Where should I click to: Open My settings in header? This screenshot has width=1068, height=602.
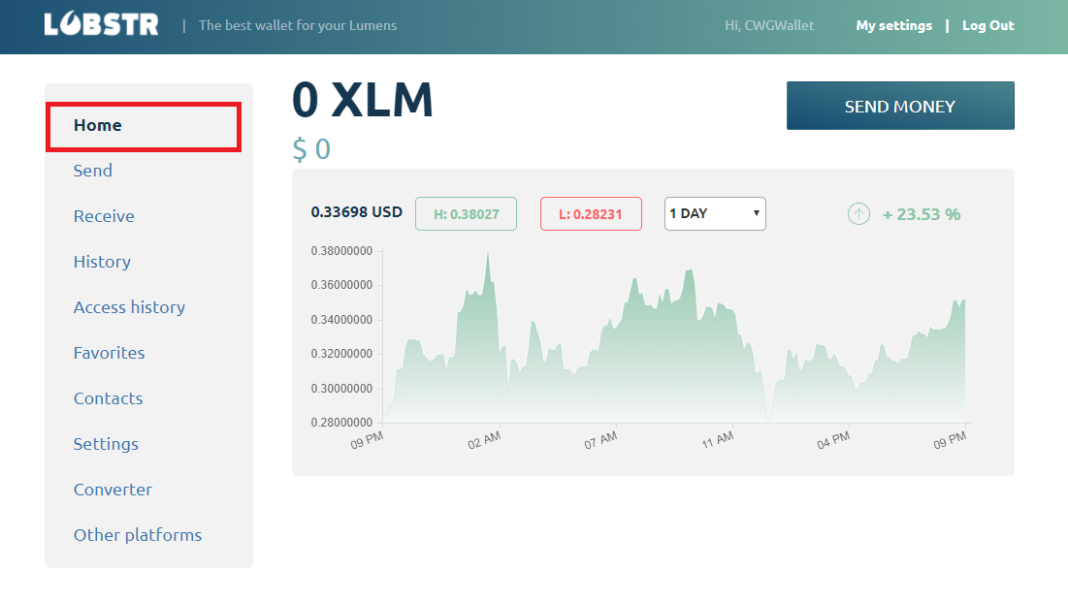click(x=894, y=25)
